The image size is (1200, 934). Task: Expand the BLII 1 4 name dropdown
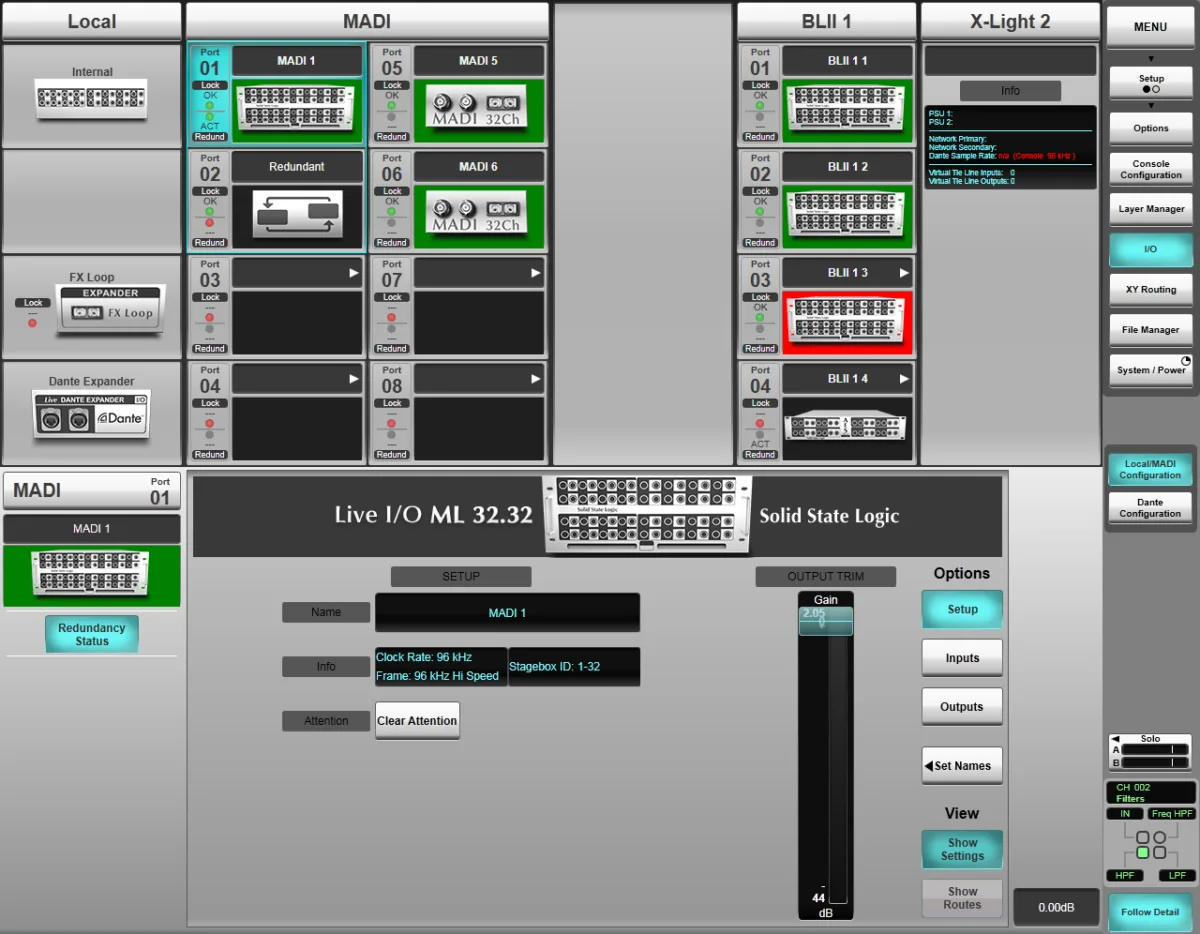click(904, 378)
